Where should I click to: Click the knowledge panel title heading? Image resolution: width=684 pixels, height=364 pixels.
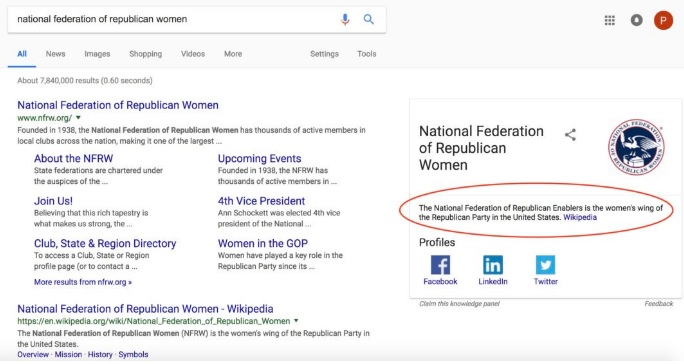pos(481,148)
